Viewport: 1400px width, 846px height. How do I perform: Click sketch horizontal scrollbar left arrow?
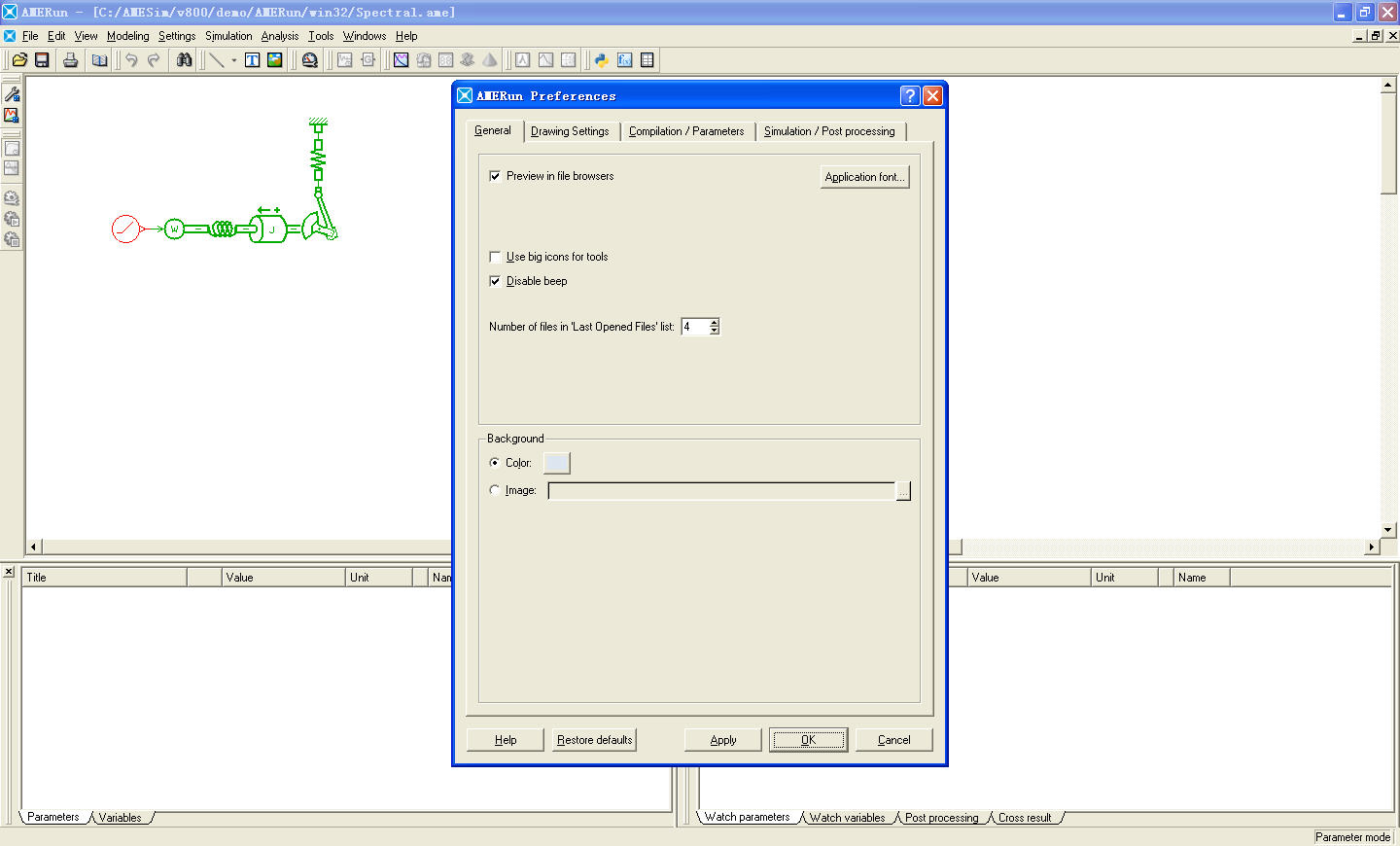coord(34,547)
